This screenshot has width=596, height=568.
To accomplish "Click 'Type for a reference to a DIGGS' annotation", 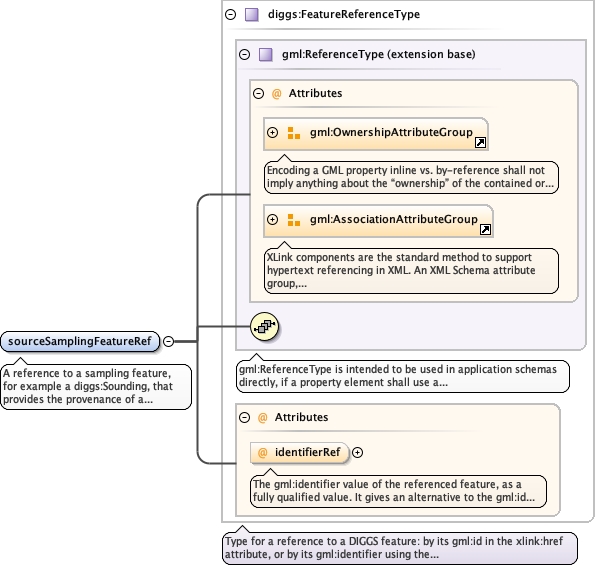I will pos(400,548).
